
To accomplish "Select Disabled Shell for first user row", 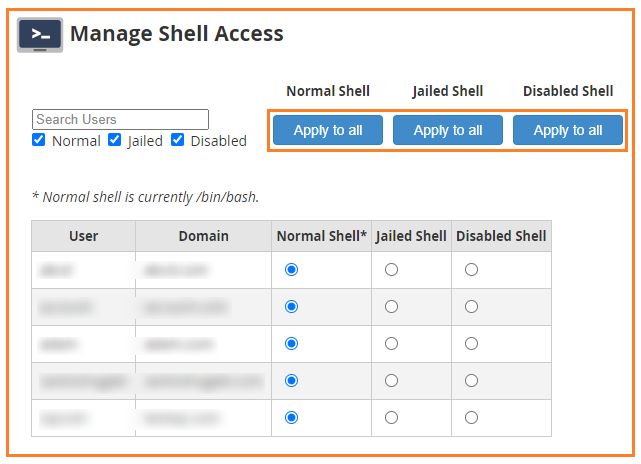I will pos(471,269).
